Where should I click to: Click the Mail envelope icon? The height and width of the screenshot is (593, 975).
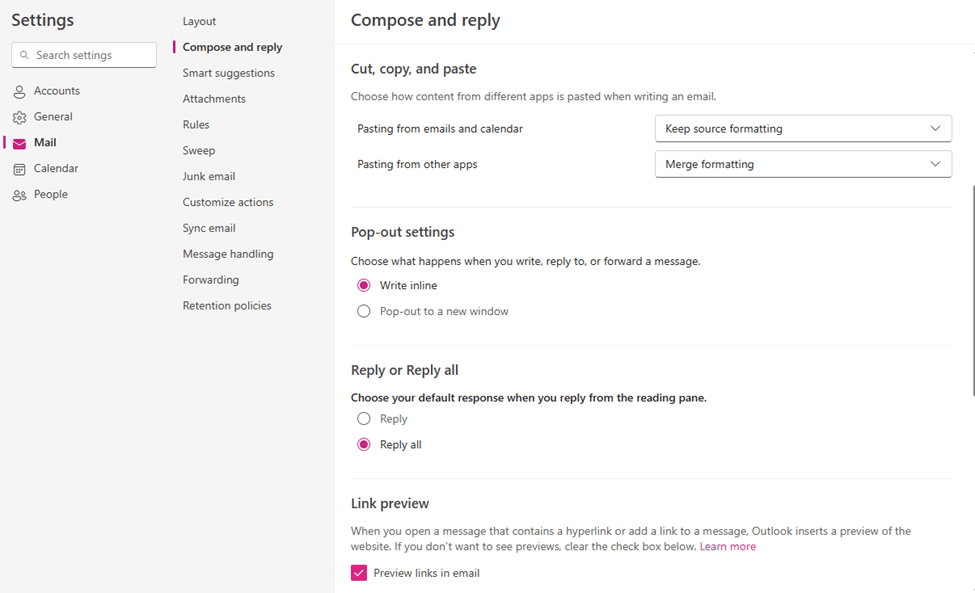click(19, 143)
